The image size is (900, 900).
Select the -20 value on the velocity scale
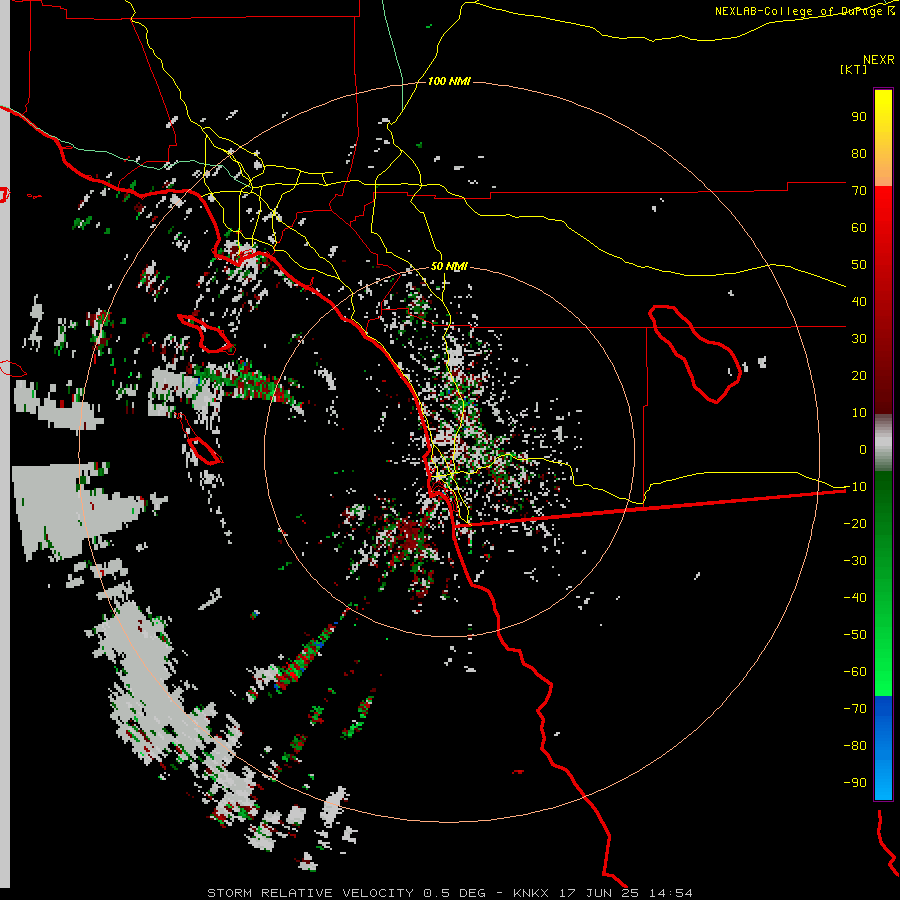click(x=855, y=524)
